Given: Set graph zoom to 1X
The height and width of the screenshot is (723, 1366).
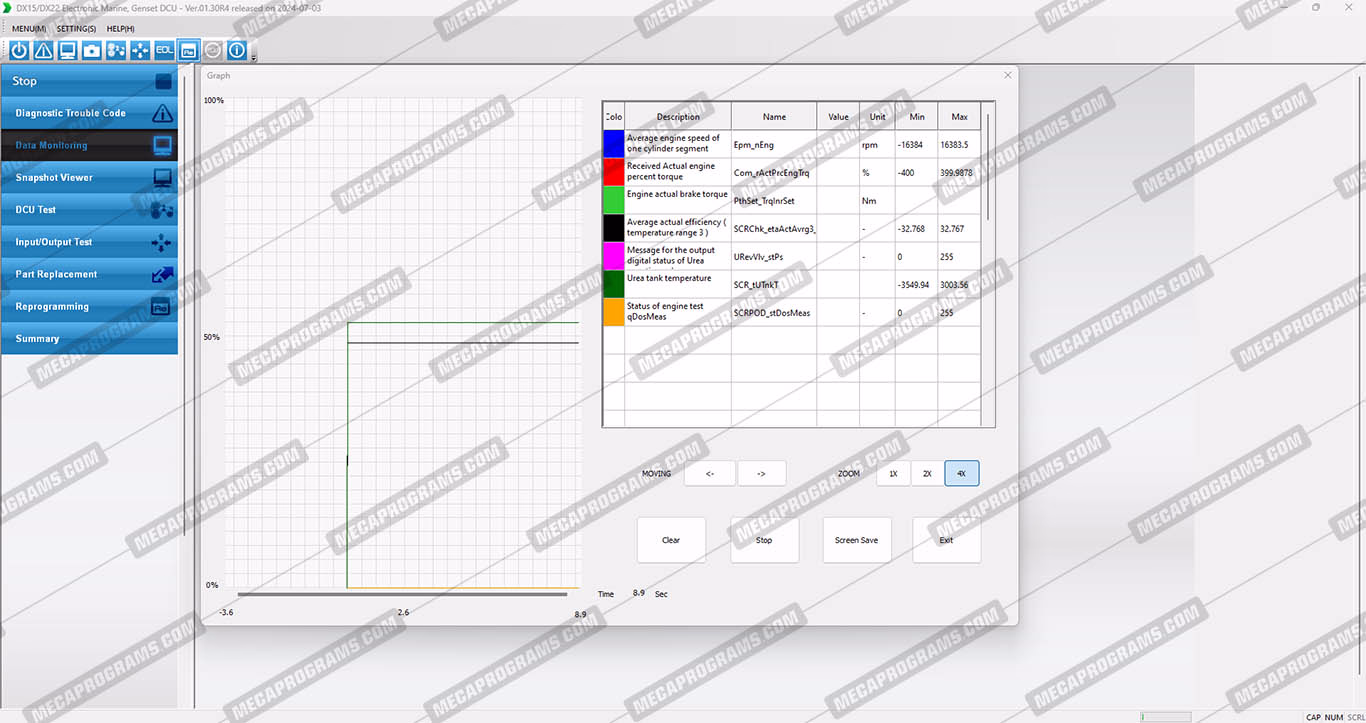Looking at the screenshot, I should coord(893,474).
